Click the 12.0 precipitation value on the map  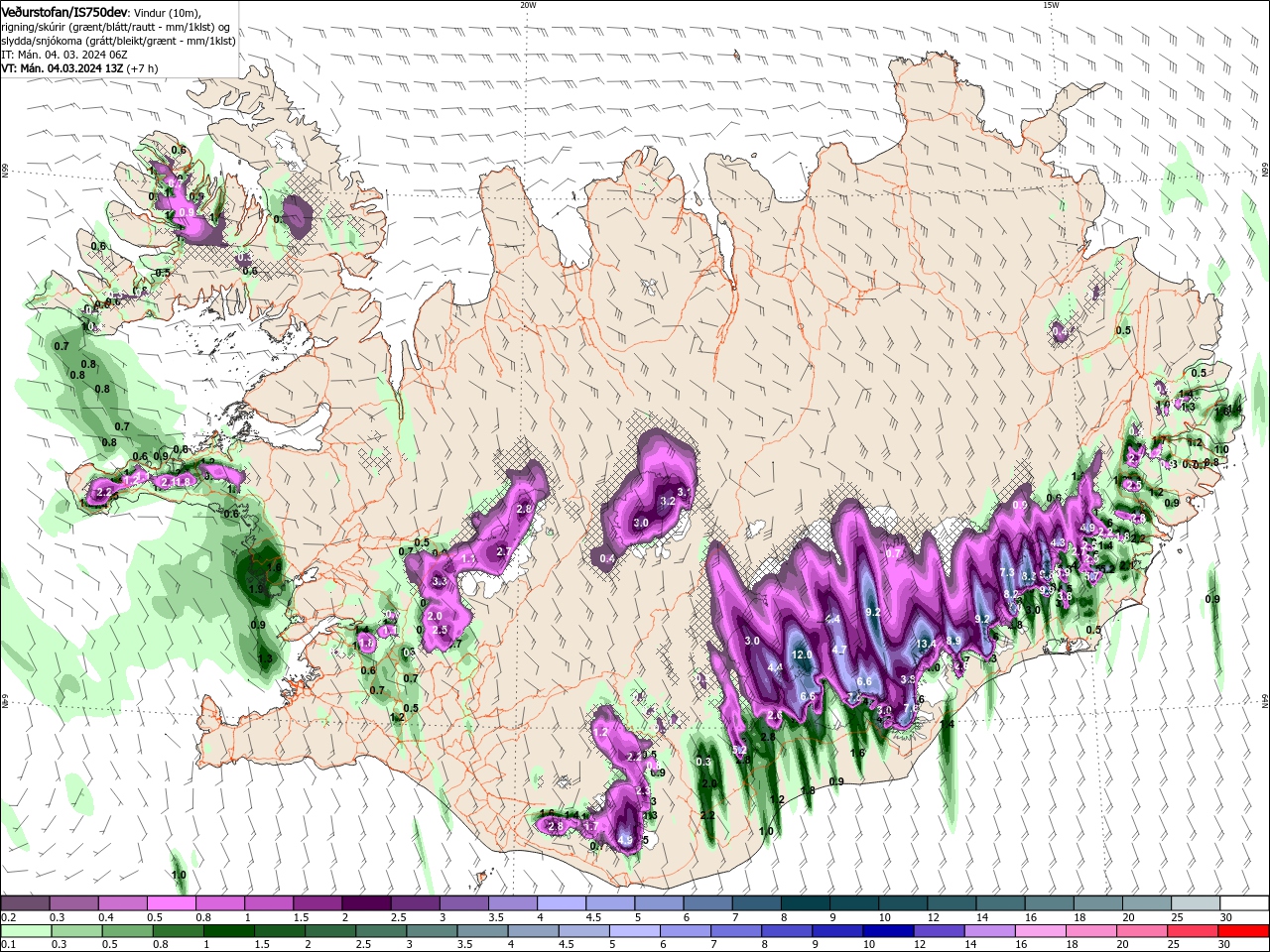click(803, 654)
